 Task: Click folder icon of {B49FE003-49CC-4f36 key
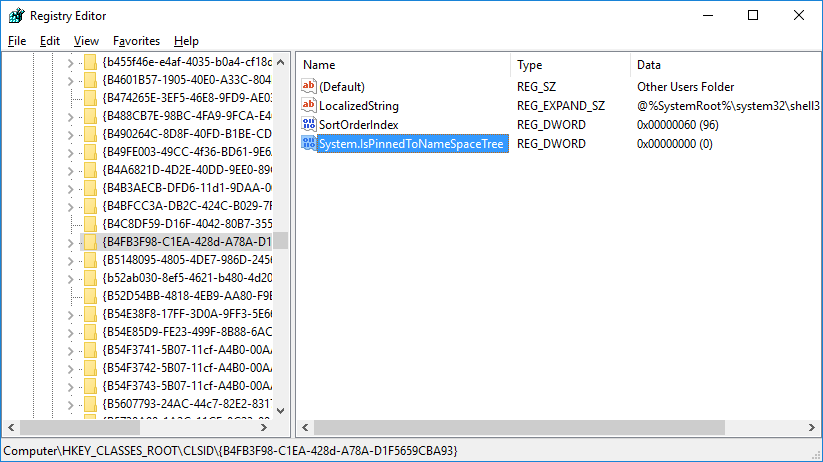90,152
